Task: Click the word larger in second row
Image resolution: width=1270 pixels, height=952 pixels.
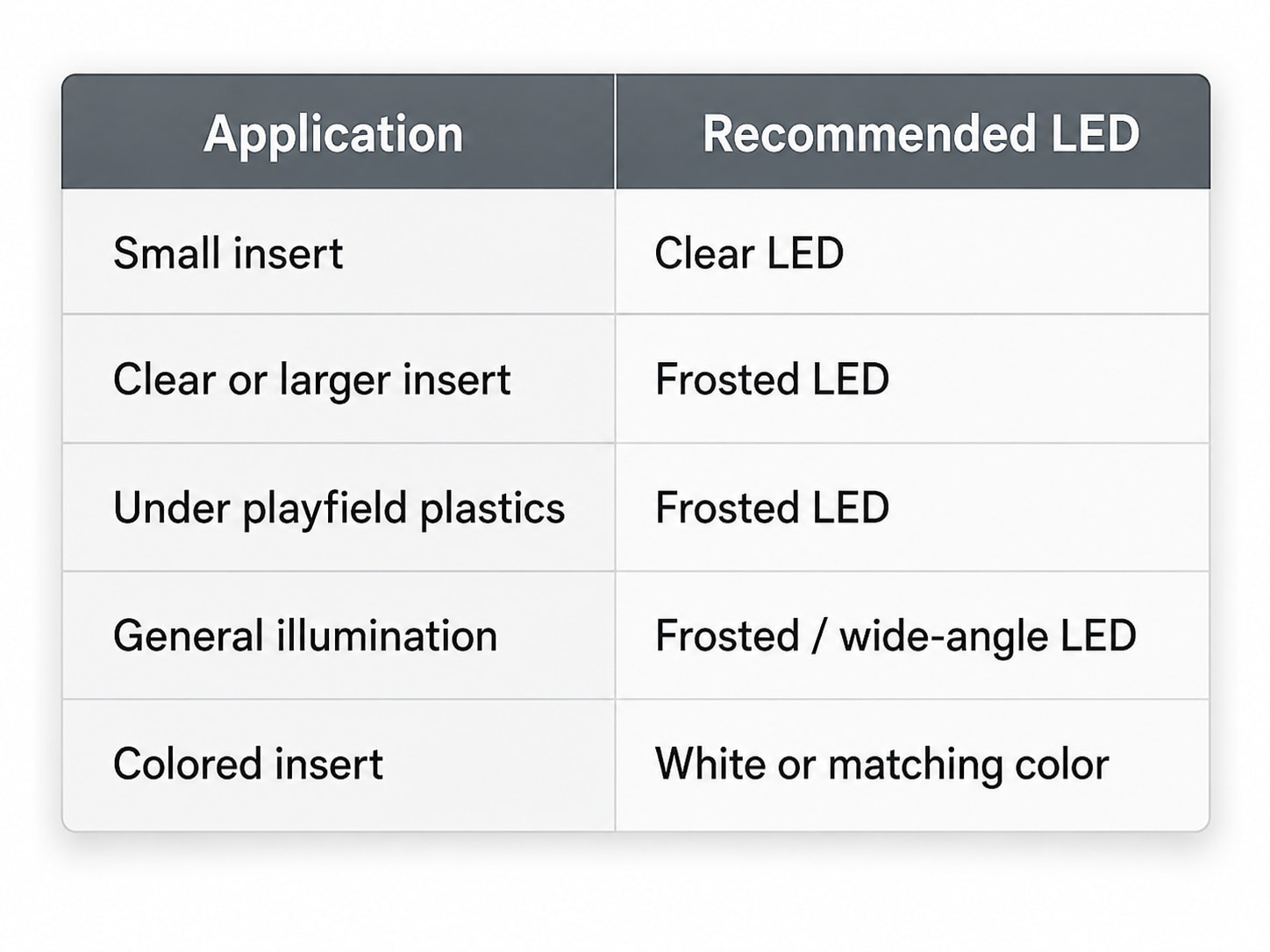Action: pos(334,381)
